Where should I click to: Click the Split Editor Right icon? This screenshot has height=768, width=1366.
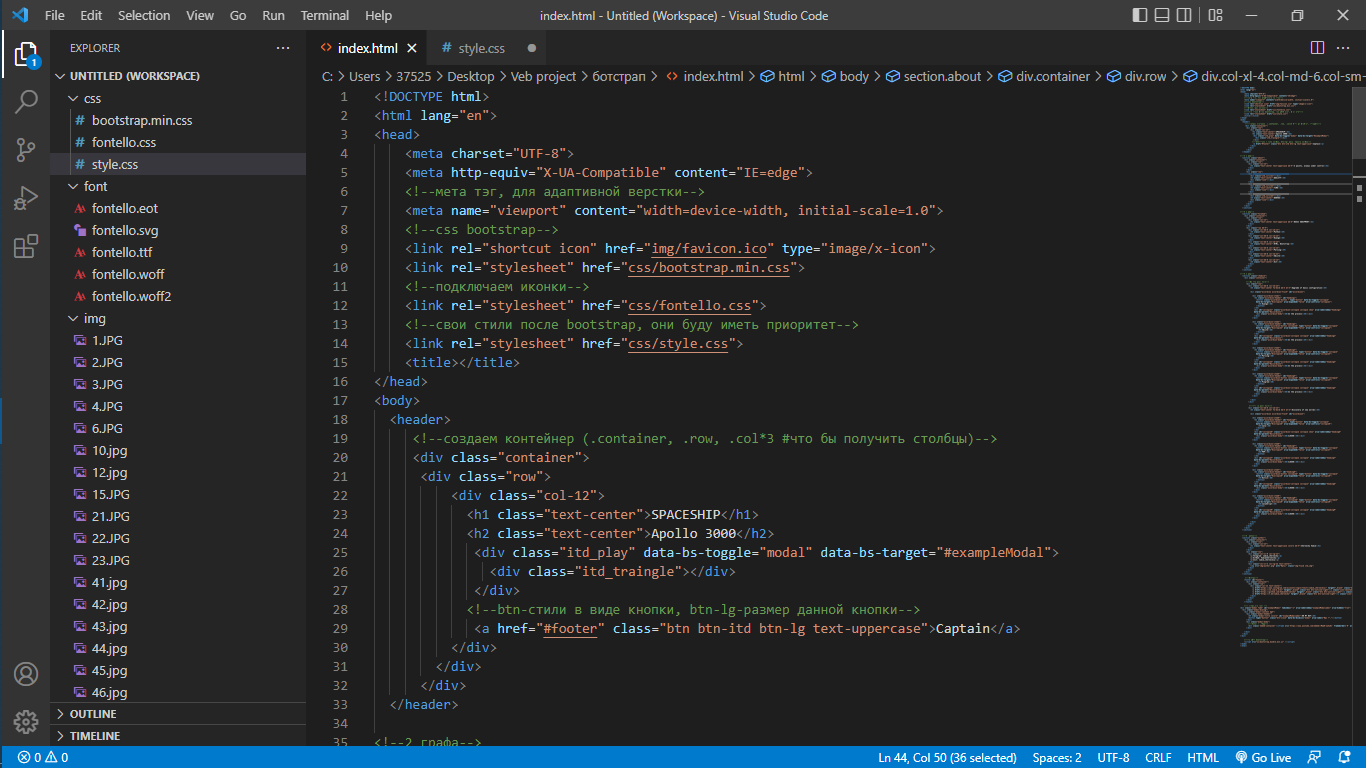point(1317,48)
